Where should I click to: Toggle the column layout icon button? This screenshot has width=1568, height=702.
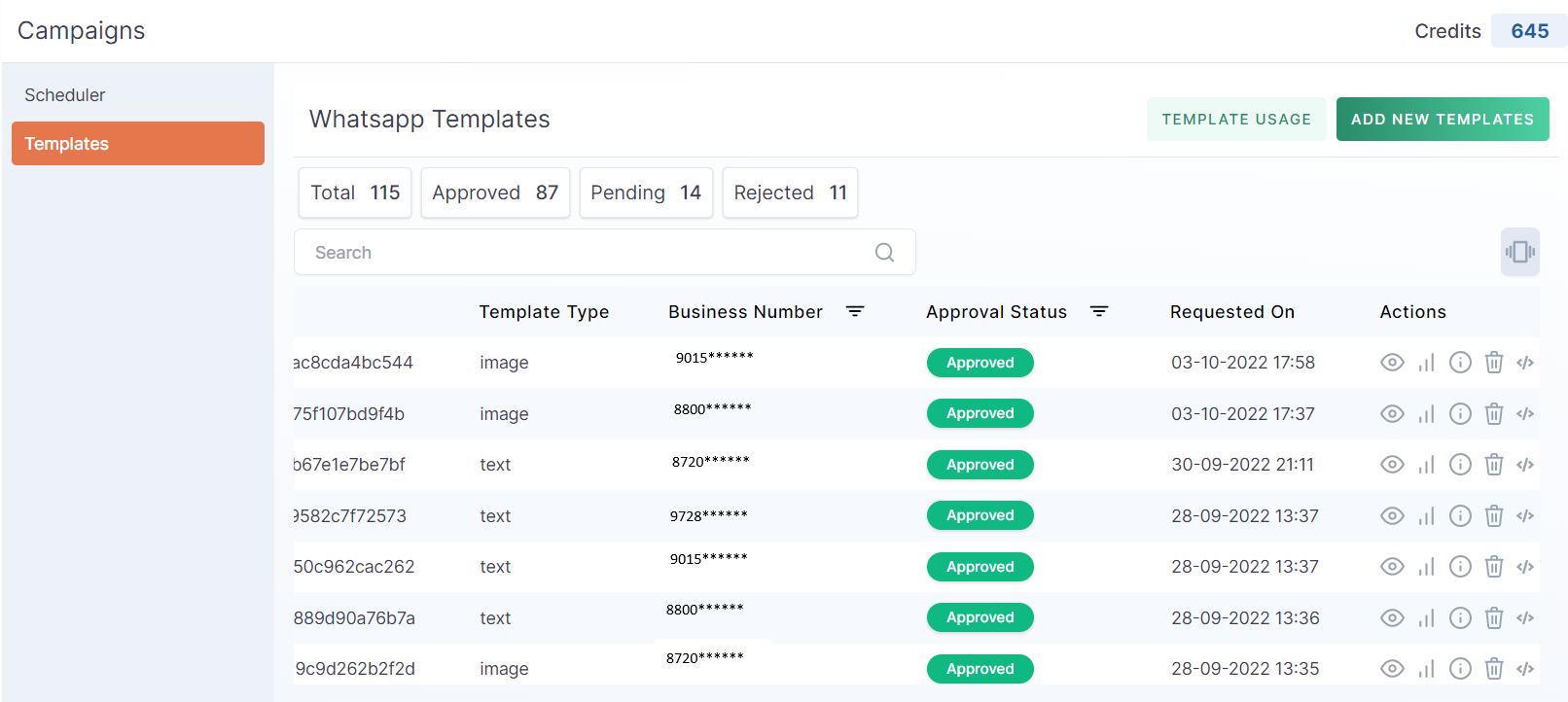coord(1519,252)
